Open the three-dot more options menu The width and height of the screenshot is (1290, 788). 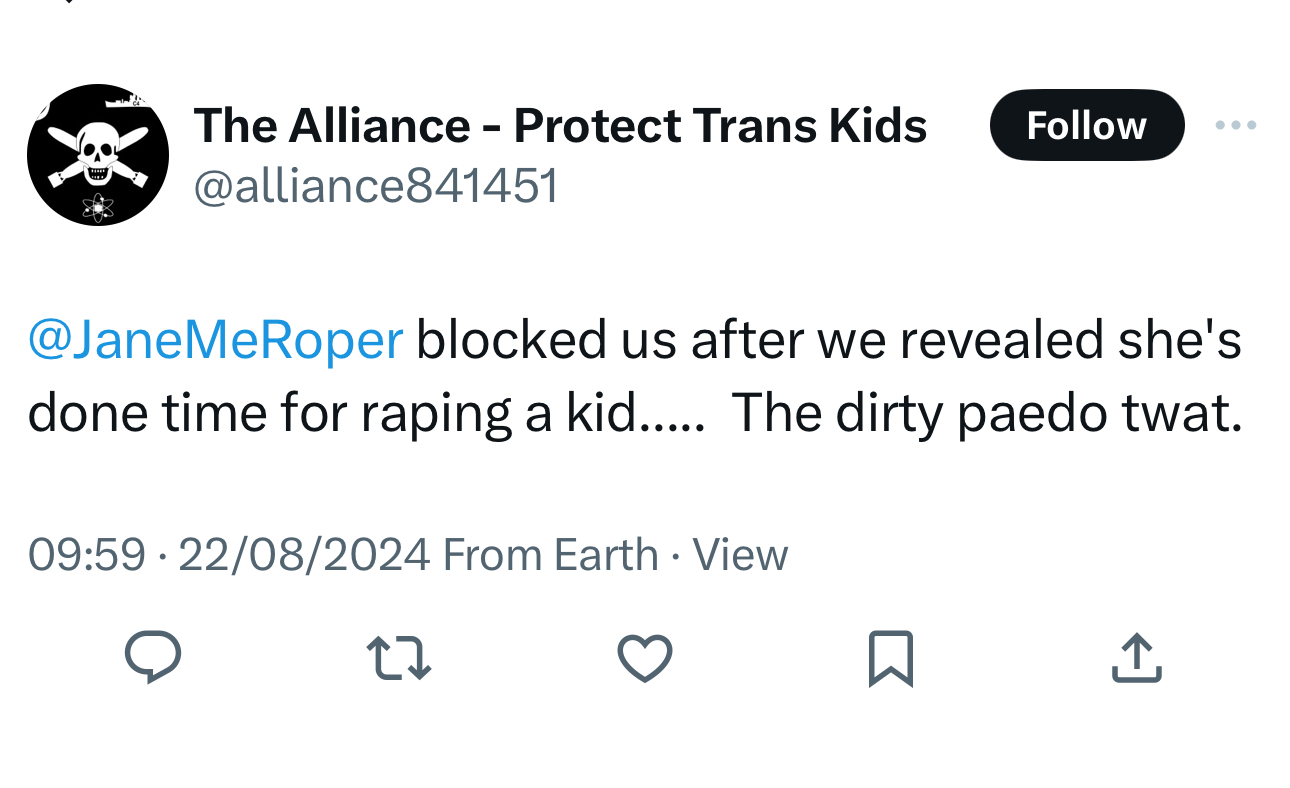pyautogui.click(x=1236, y=126)
